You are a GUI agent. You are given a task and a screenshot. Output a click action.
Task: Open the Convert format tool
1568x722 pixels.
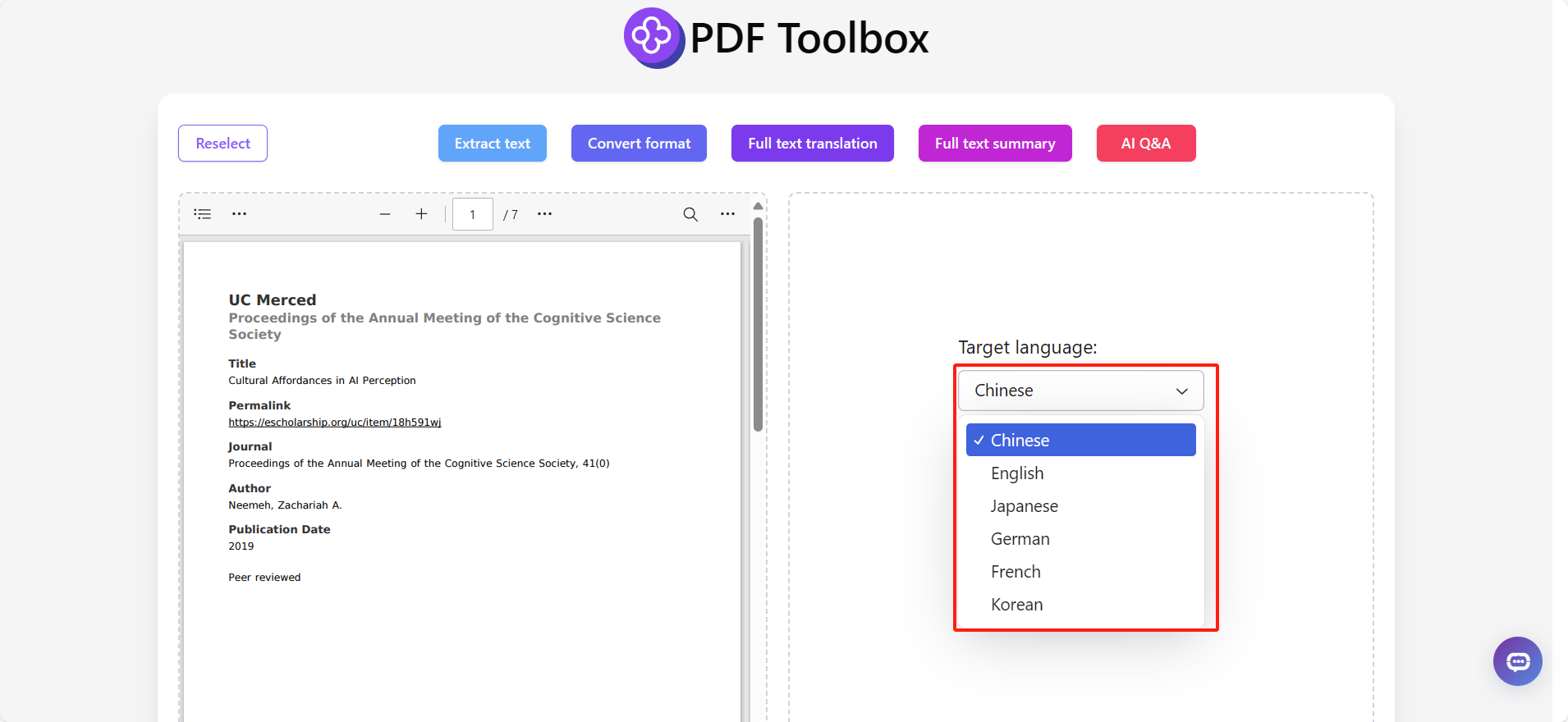pyautogui.click(x=639, y=144)
